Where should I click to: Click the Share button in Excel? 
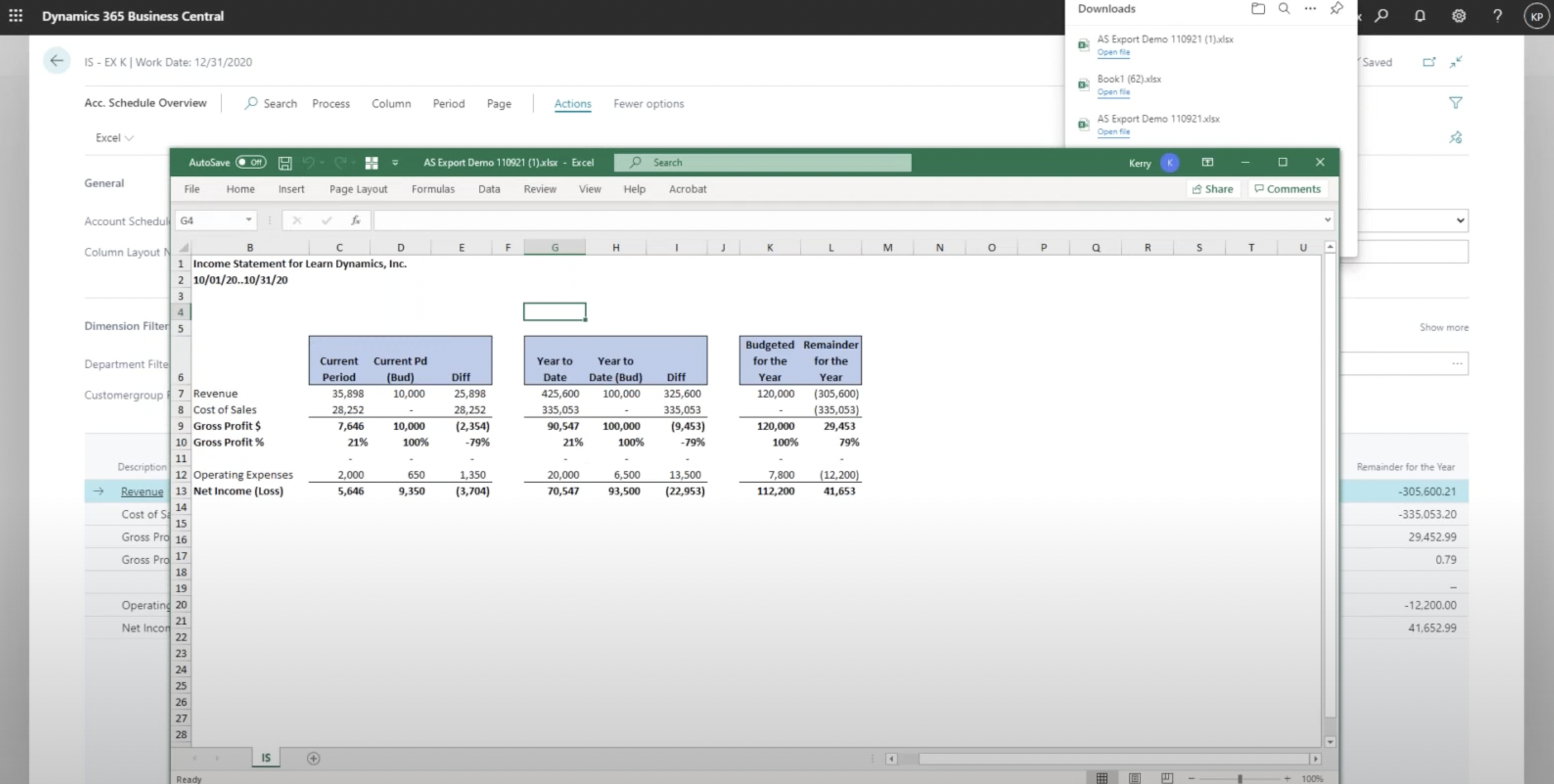1213,188
